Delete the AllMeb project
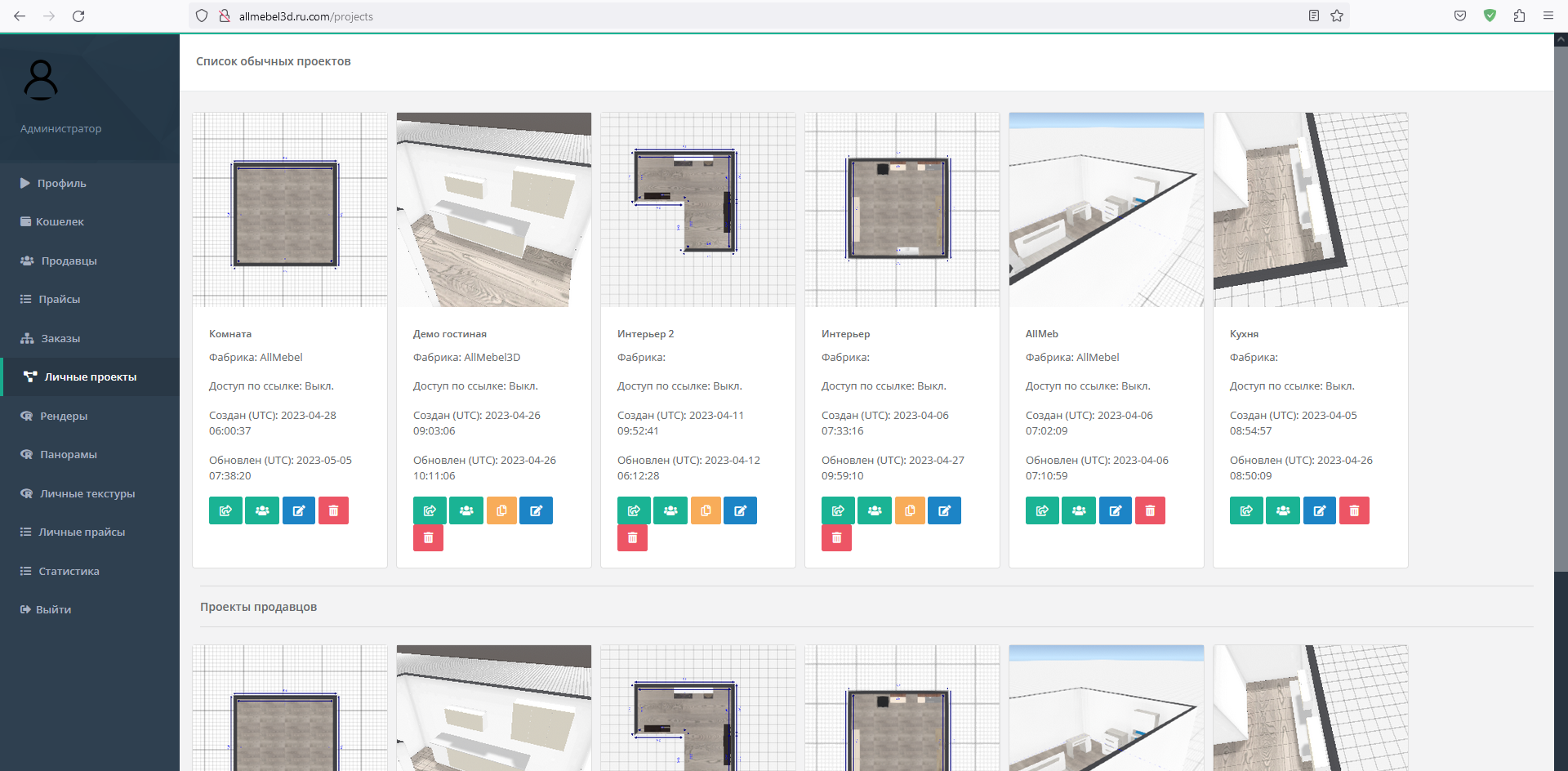 (x=1150, y=510)
